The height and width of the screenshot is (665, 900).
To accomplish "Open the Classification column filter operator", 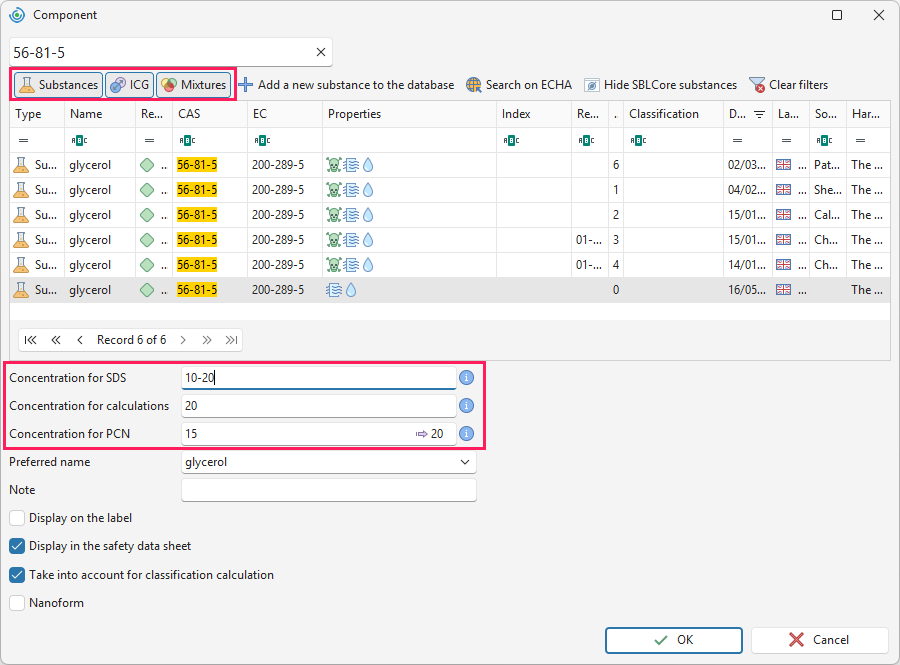I will 639,141.
